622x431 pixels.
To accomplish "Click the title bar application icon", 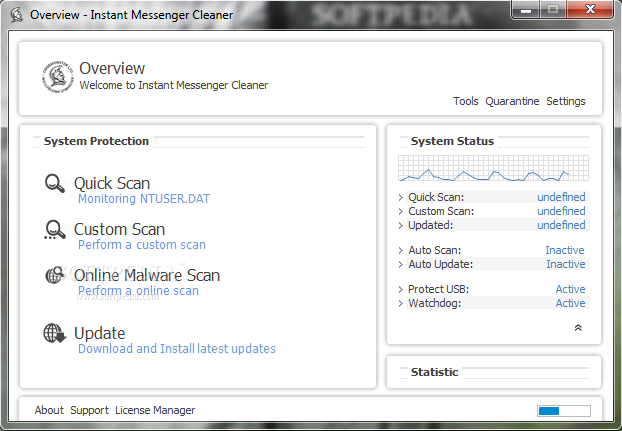I will click(17, 15).
